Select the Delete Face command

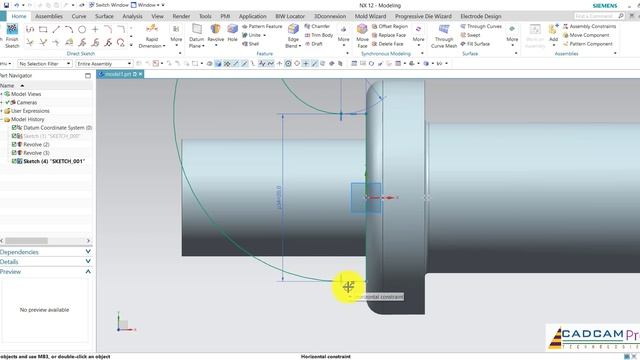coord(387,44)
